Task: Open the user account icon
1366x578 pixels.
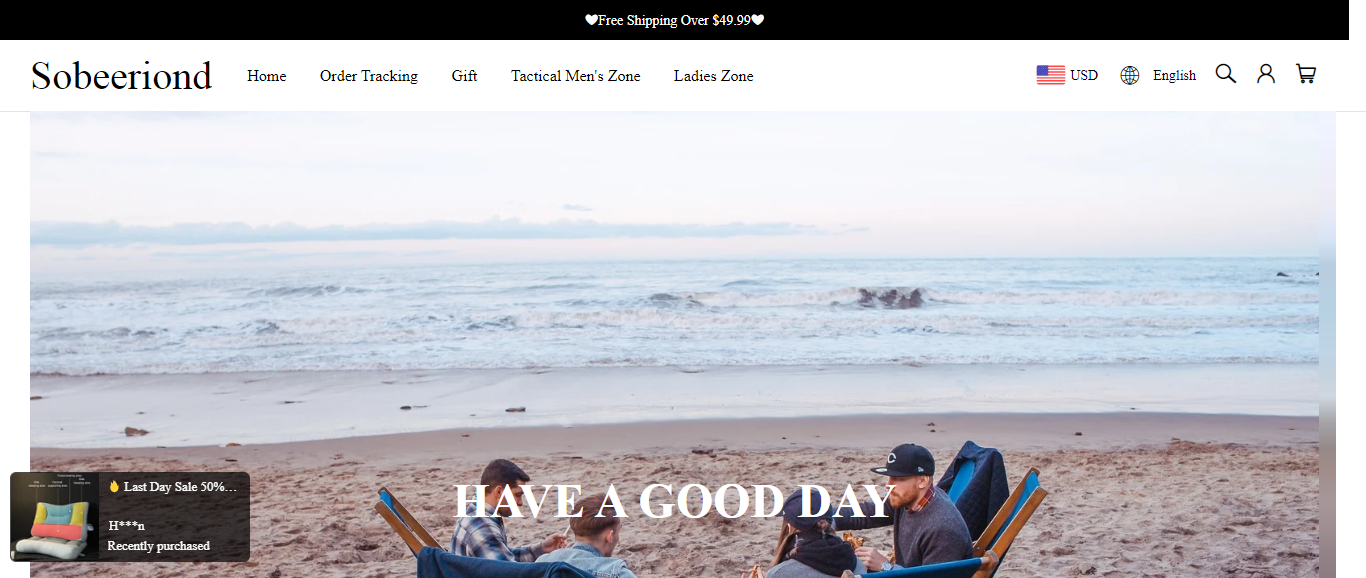Action: pyautogui.click(x=1266, y=74)
